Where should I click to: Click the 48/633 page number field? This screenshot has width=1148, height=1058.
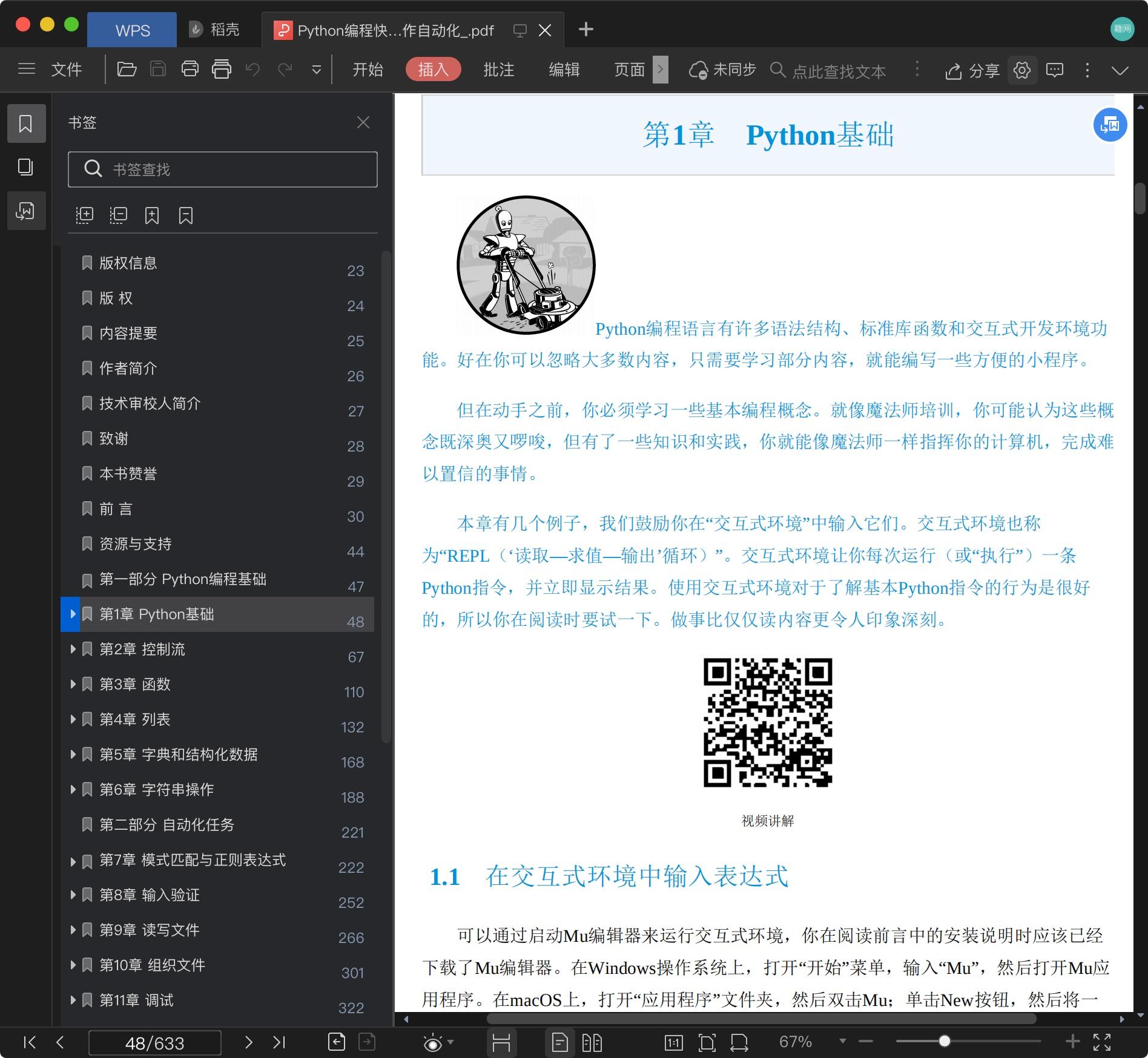(155, 1043)
